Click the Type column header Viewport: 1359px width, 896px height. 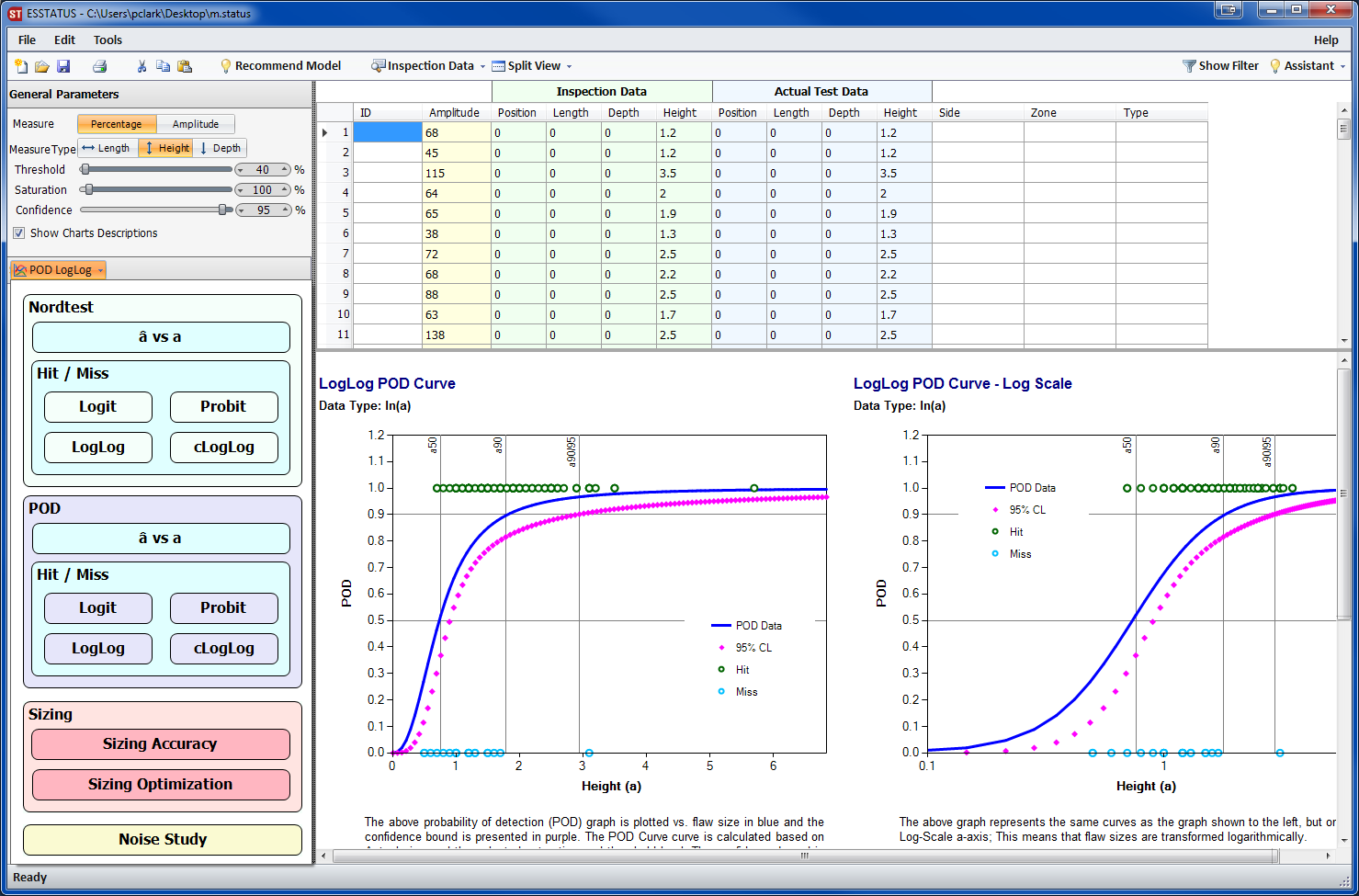tap(1161, 112)
